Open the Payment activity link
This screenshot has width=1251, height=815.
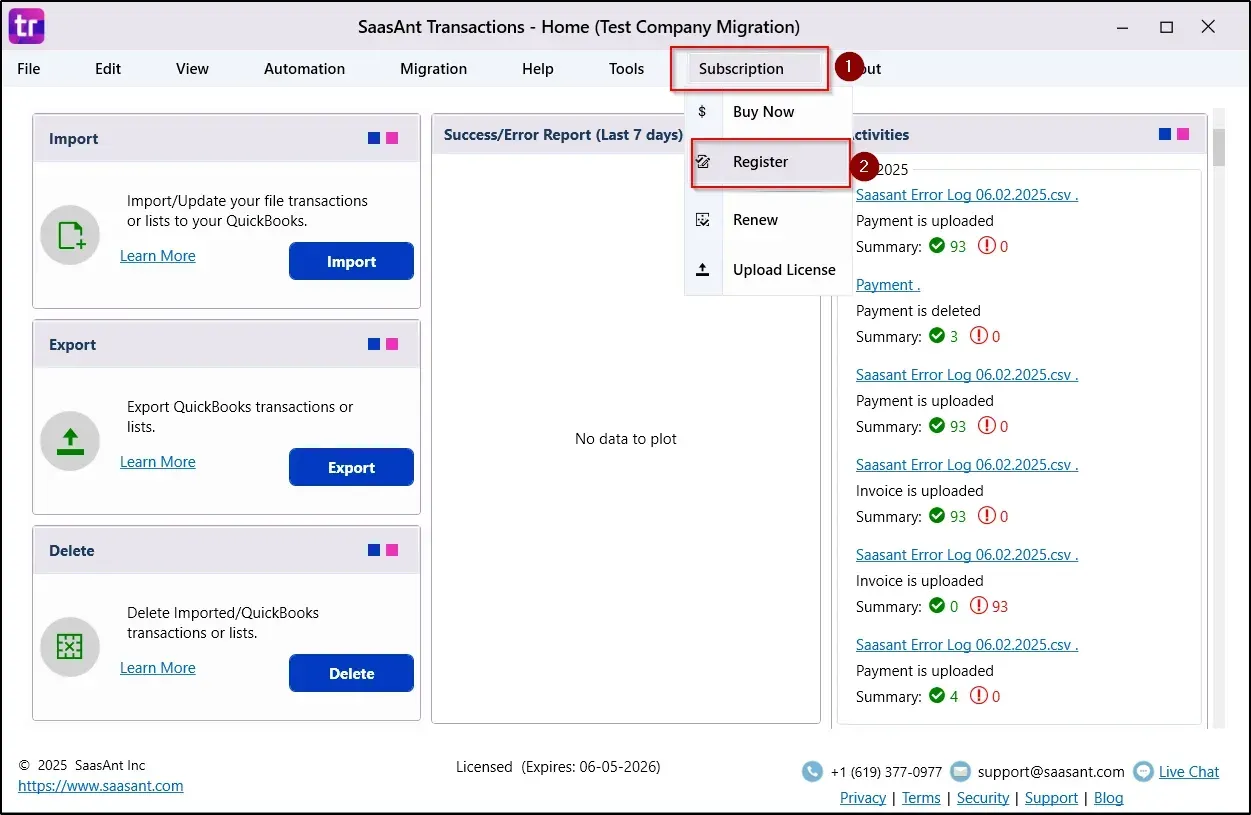[888, 285]
